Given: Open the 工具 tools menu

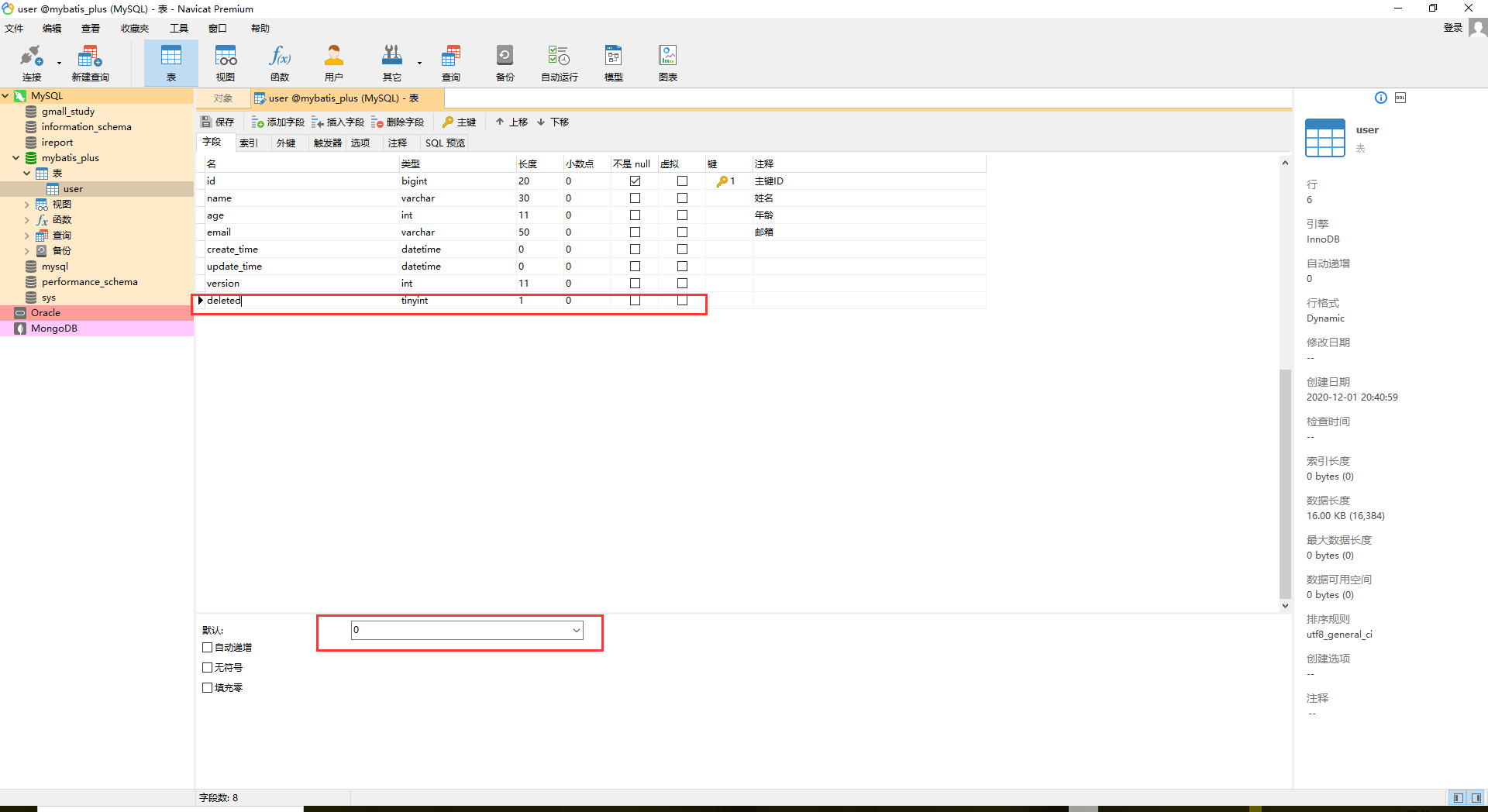Looking at the screenshot, I should pyautogui.click(x=179, y=29).
